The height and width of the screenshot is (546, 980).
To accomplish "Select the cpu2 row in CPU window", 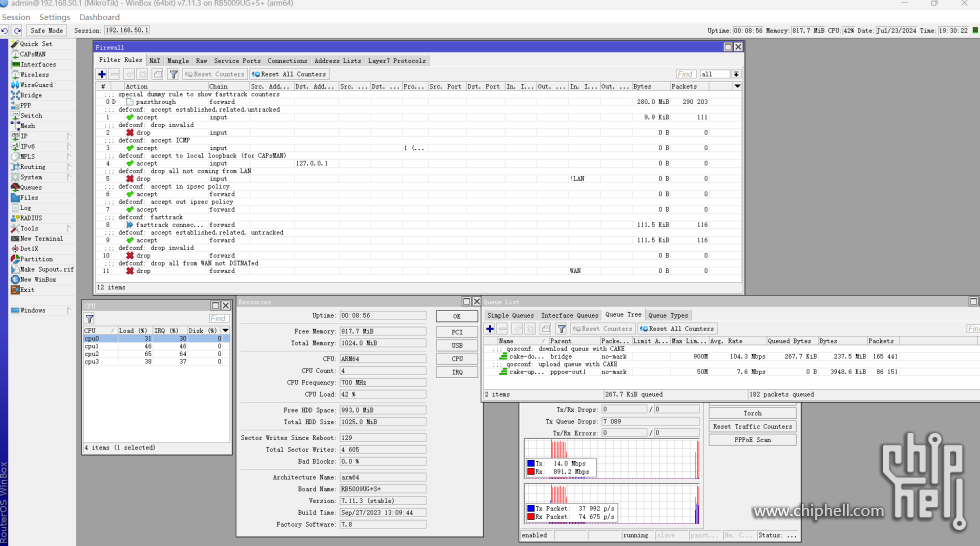I will click(156, 354).
